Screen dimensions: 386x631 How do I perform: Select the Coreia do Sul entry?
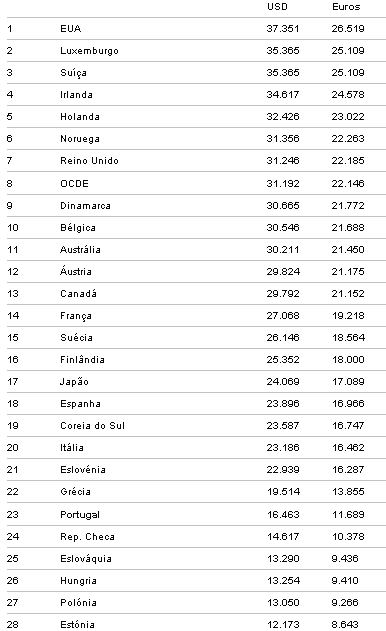(93, 425)
